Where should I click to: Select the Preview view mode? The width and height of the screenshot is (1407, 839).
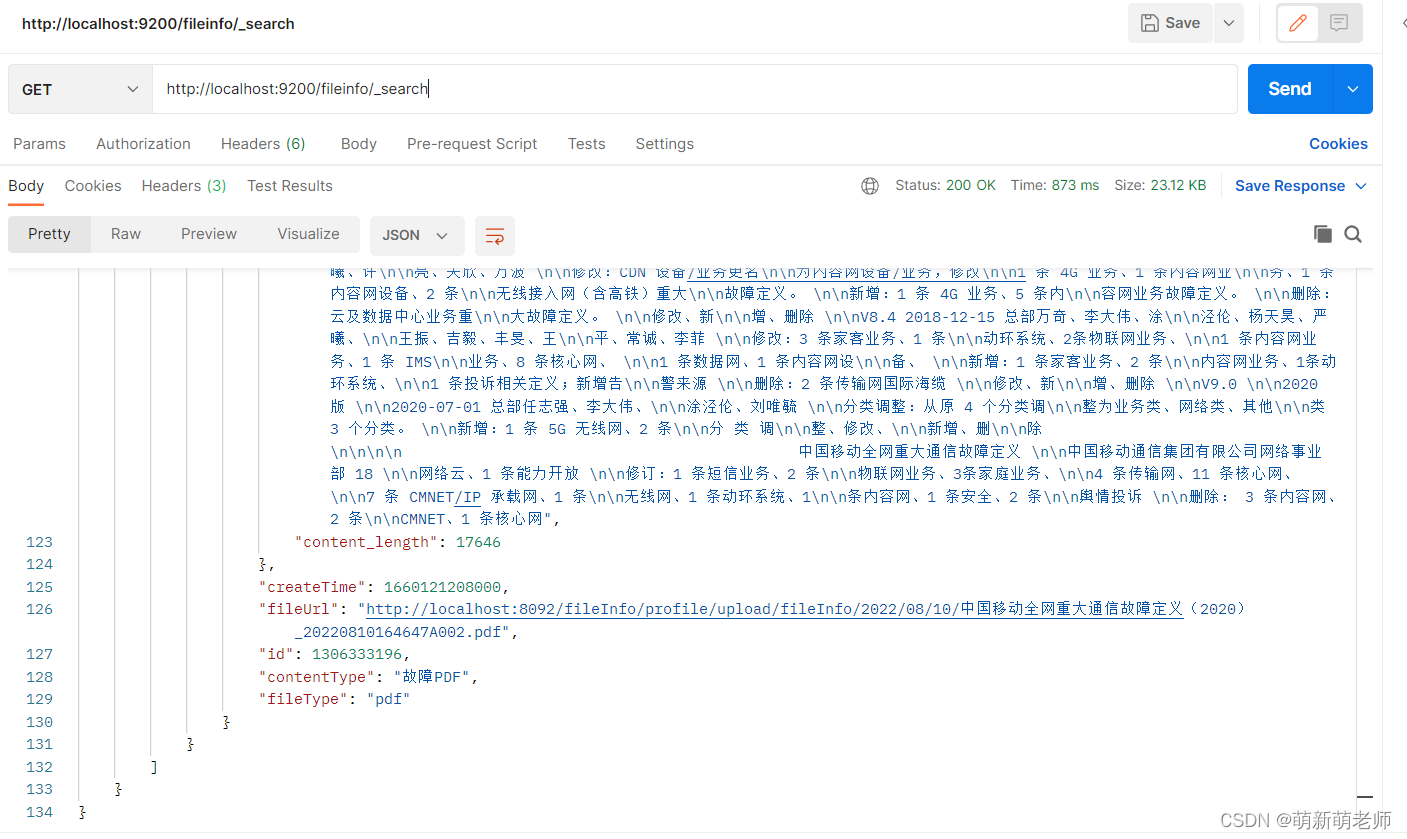pos(209,234)
